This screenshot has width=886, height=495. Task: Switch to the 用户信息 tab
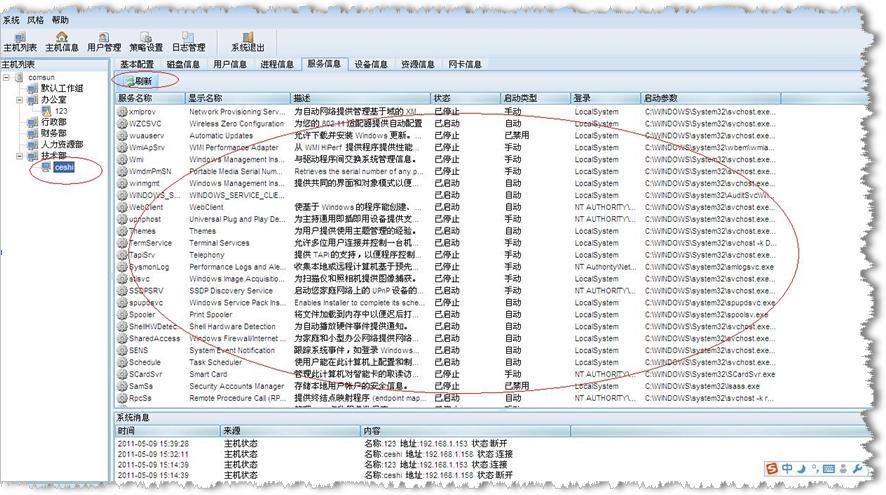point(230,64)
